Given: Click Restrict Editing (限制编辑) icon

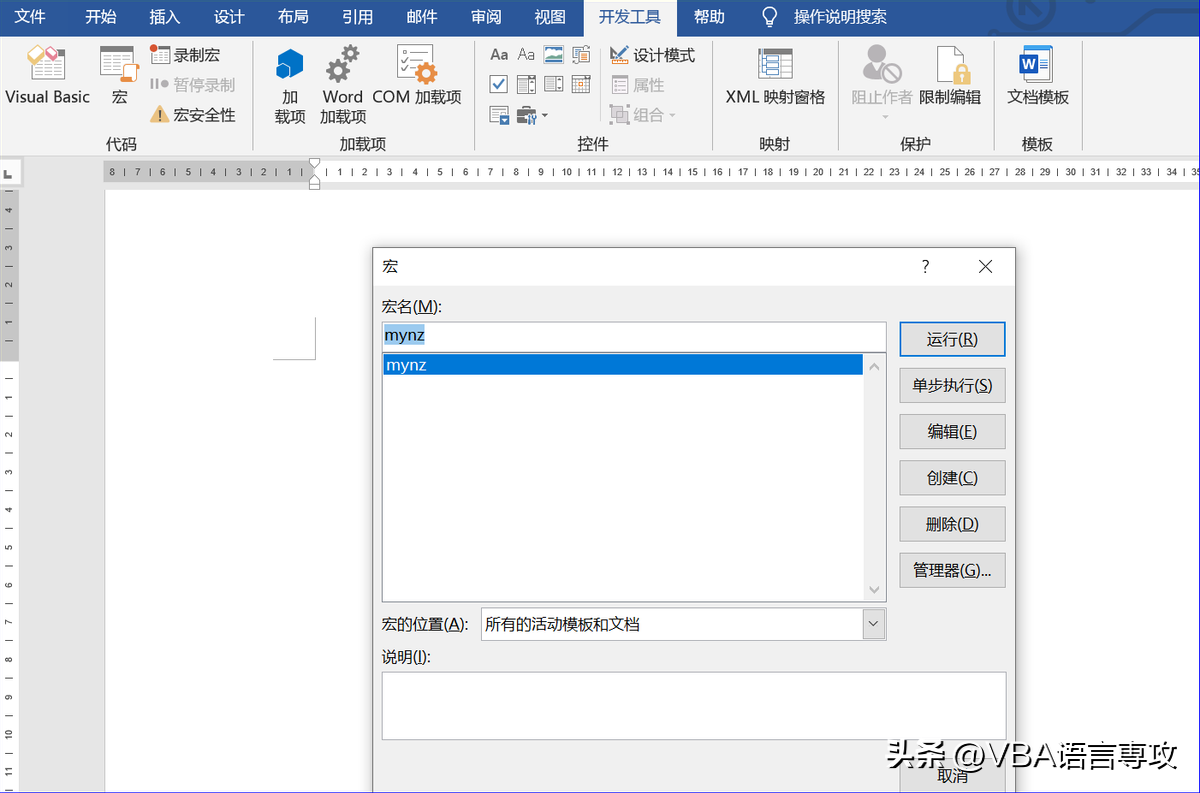Looking at the screenshot, I should pyautogui.click(x=950, y=75).
